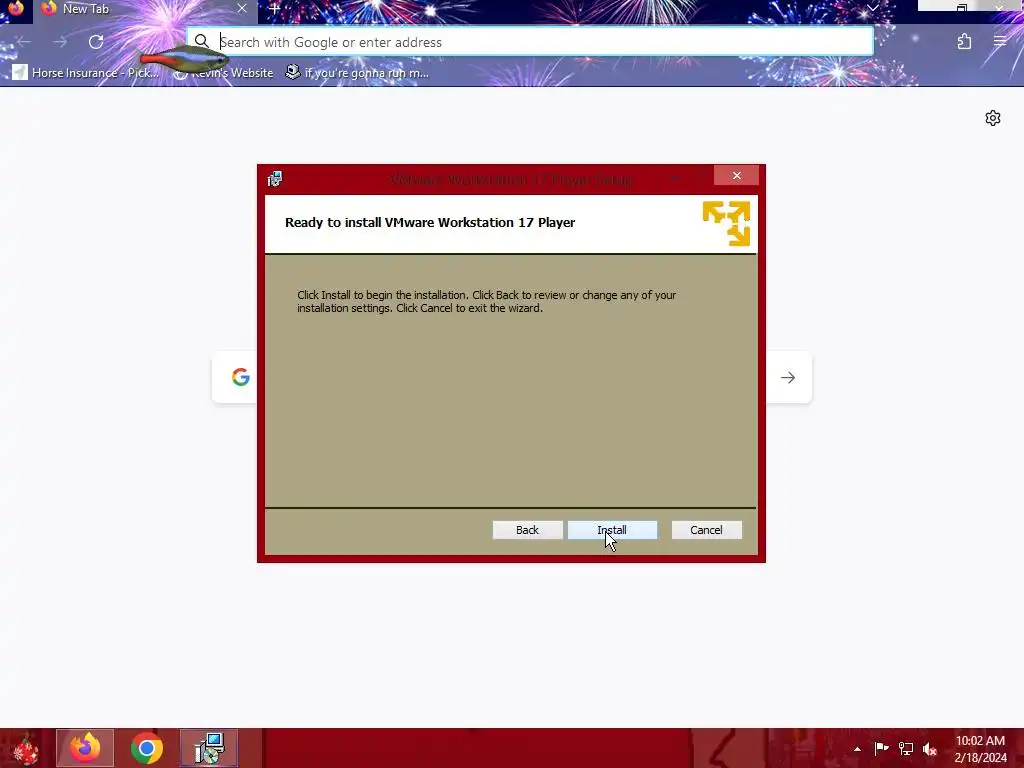This screenshot has width=1024, height=768.
Task: Show hidden system tray icons
Action: (857, 749)
